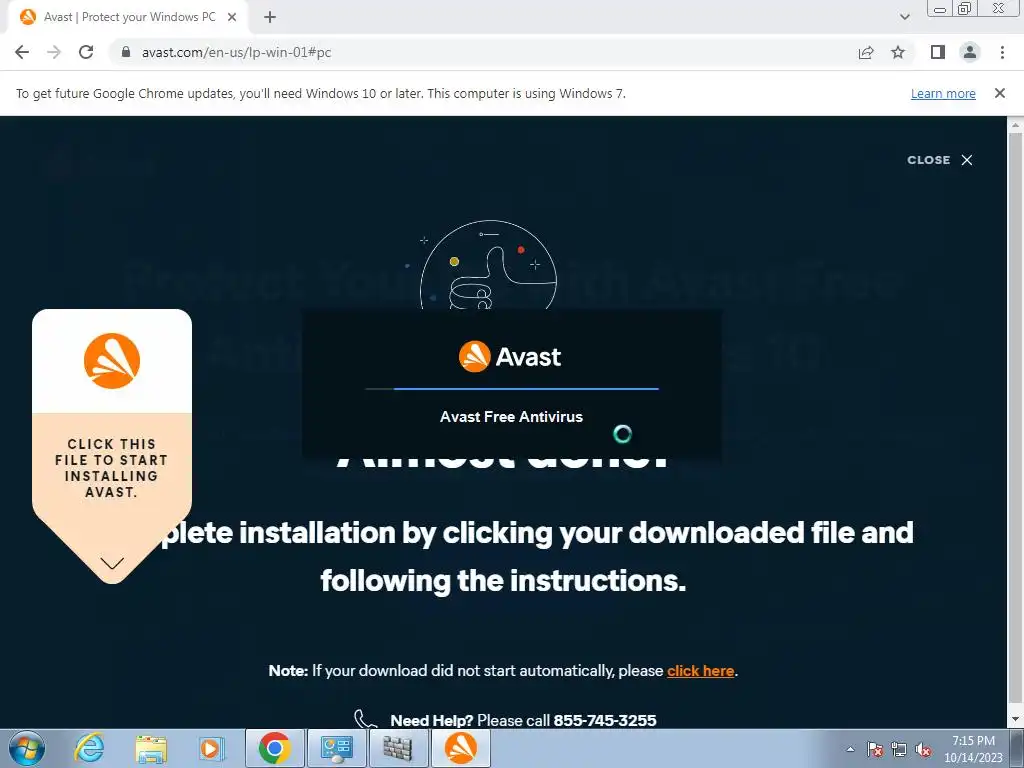Open a new browser tab
Image resolution: width=1024 pixels, height=768 pixels.
(x=270, y=17)
